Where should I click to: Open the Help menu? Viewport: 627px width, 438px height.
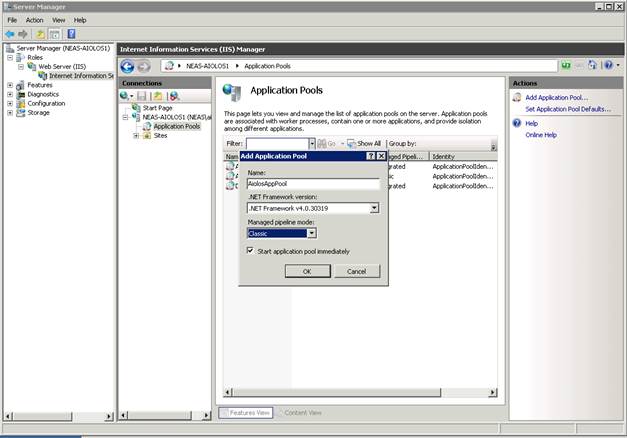[80, 20]
